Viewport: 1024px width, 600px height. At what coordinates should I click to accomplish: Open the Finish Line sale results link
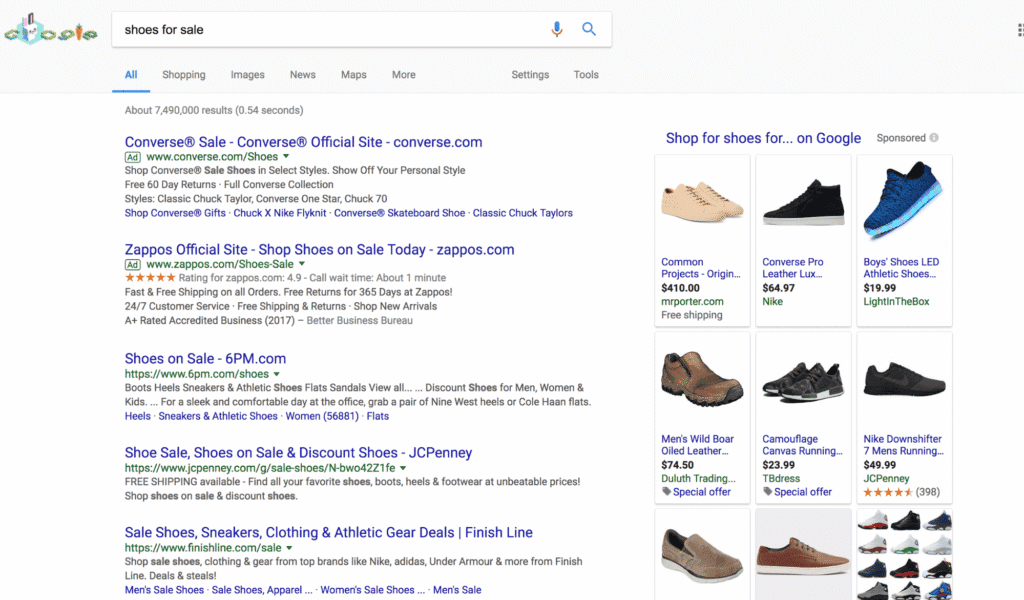pyautogui.click(x=329, y=532)
